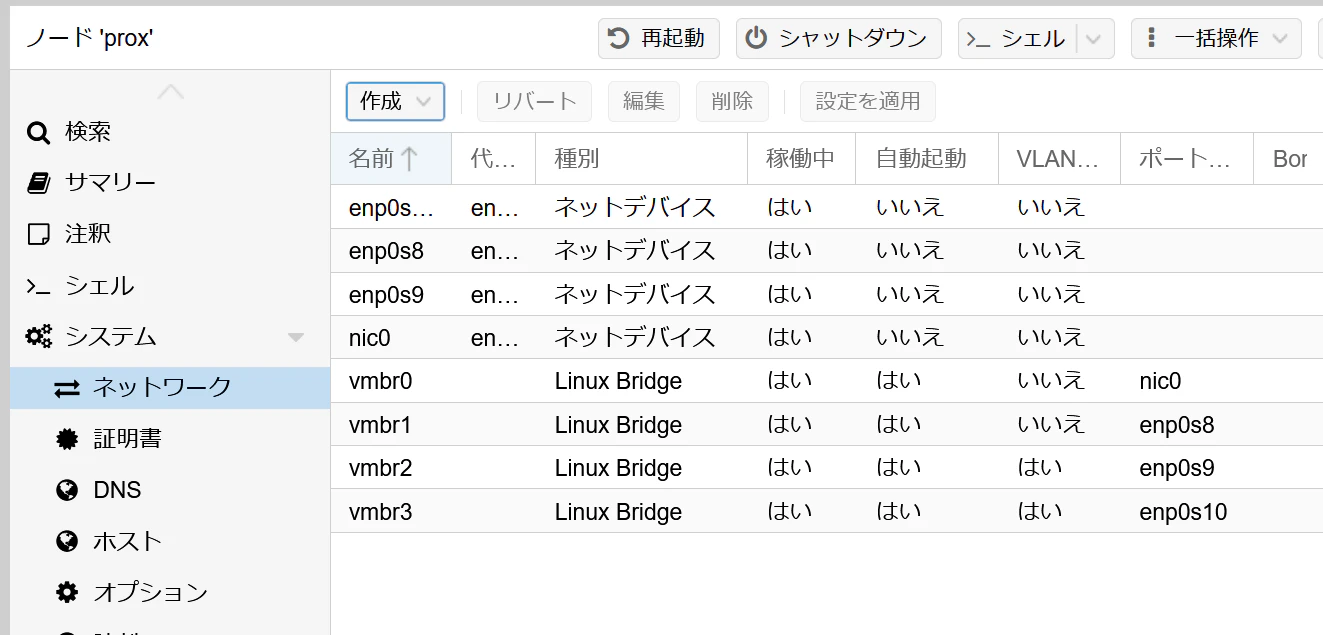Click the System gears icon
Screen dimensions: 1323x635
pyautogui.click(x=39, y=337)
